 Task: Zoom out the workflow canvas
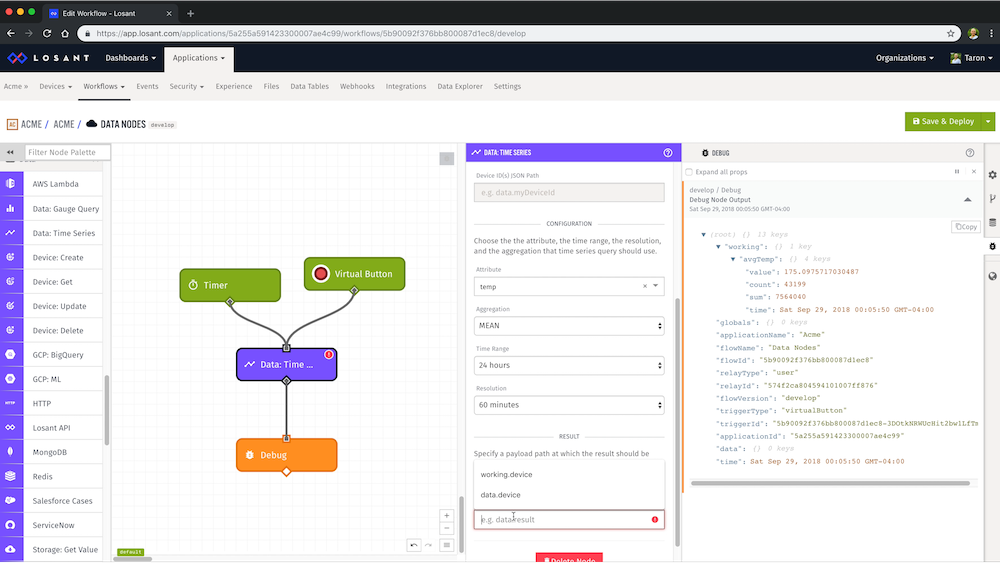(446, 528)
